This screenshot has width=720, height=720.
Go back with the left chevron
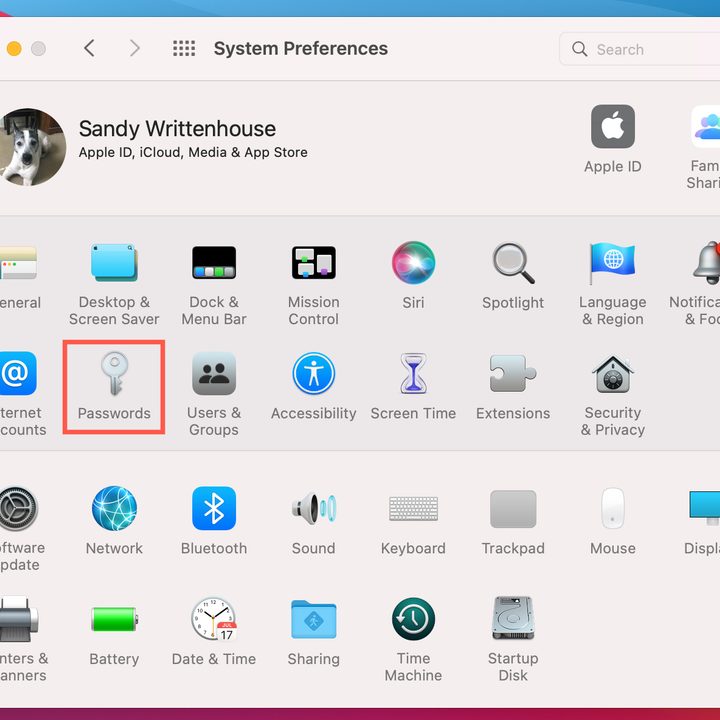point(90,48)
